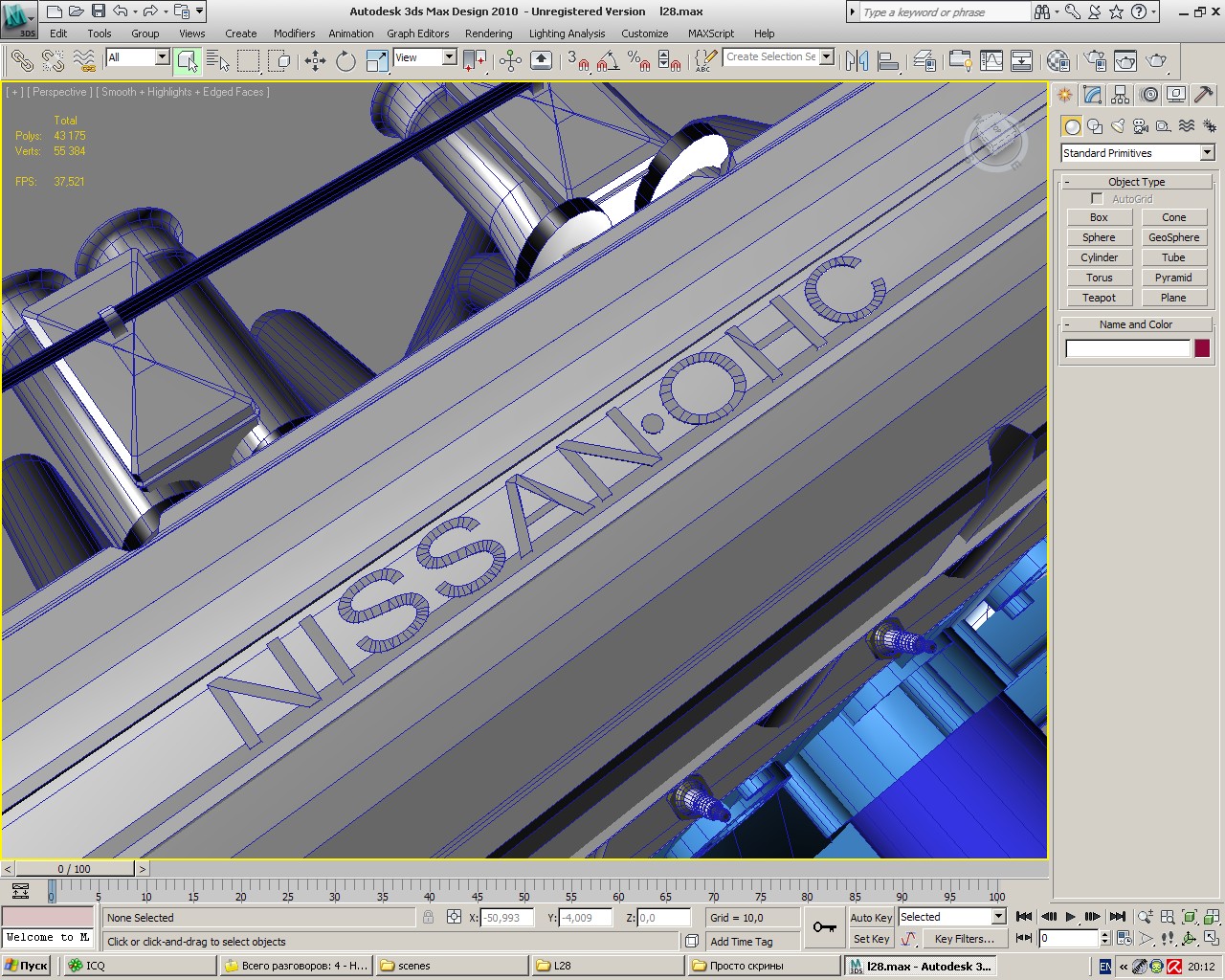Select the Lights category icon
This screenshot has width=1225, height=980.
click(1118, 126)
